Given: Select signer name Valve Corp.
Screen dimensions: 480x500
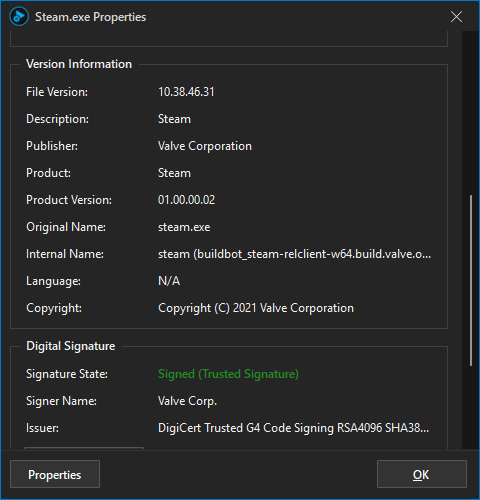Looking at the screenshot, I should [x=187, y=401].
